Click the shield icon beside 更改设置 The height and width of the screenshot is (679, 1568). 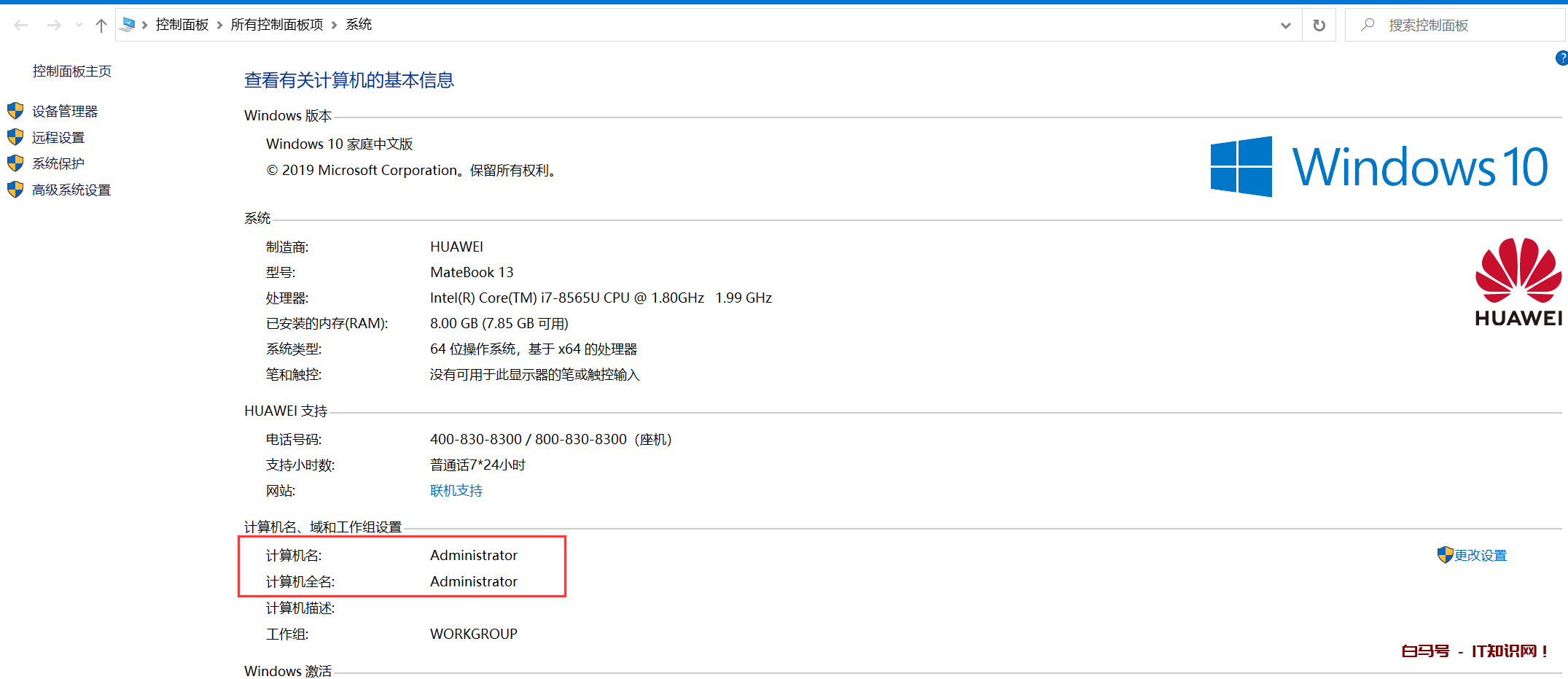tap(1446, 555)
